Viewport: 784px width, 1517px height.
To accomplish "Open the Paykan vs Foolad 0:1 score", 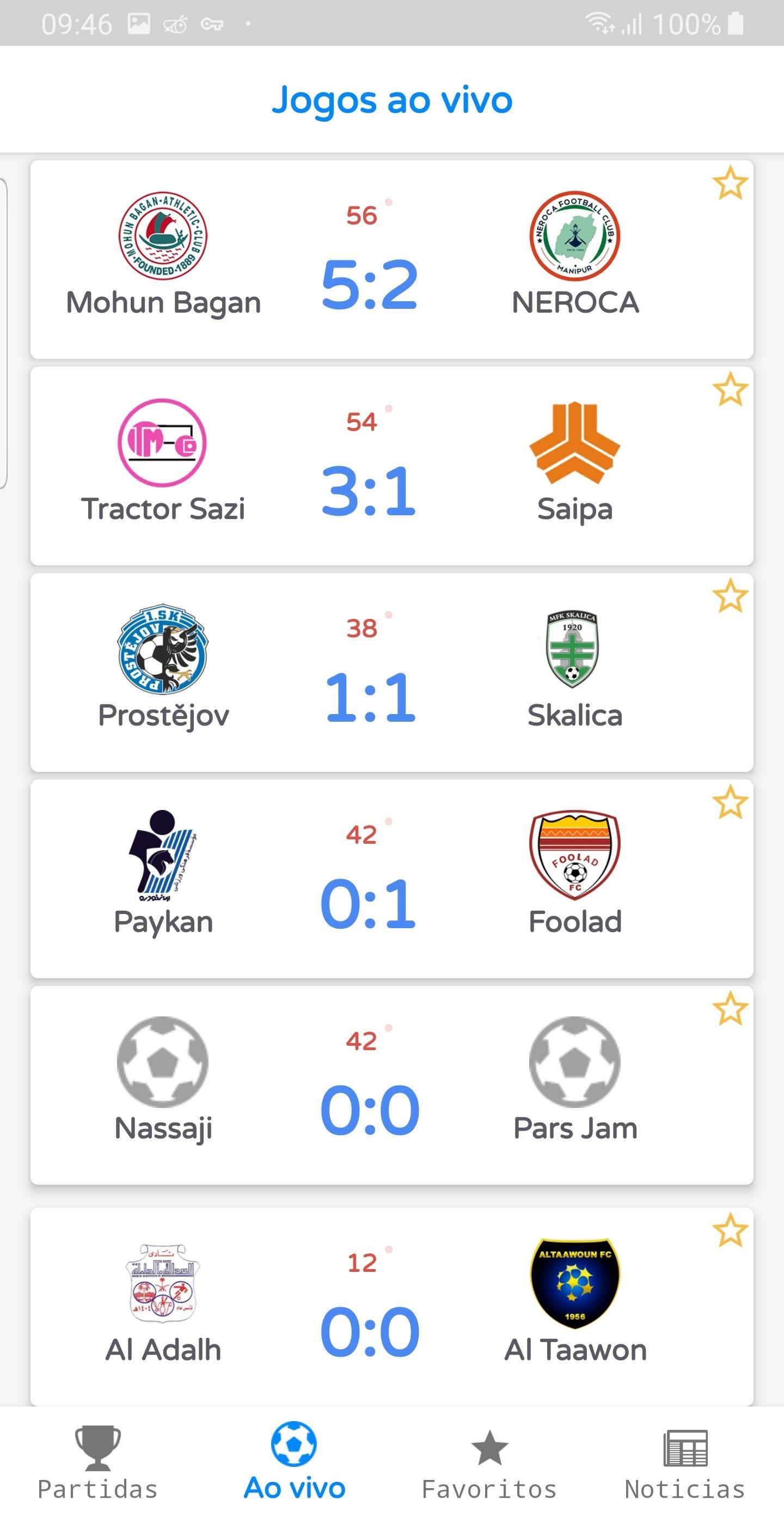I will 369,904.
